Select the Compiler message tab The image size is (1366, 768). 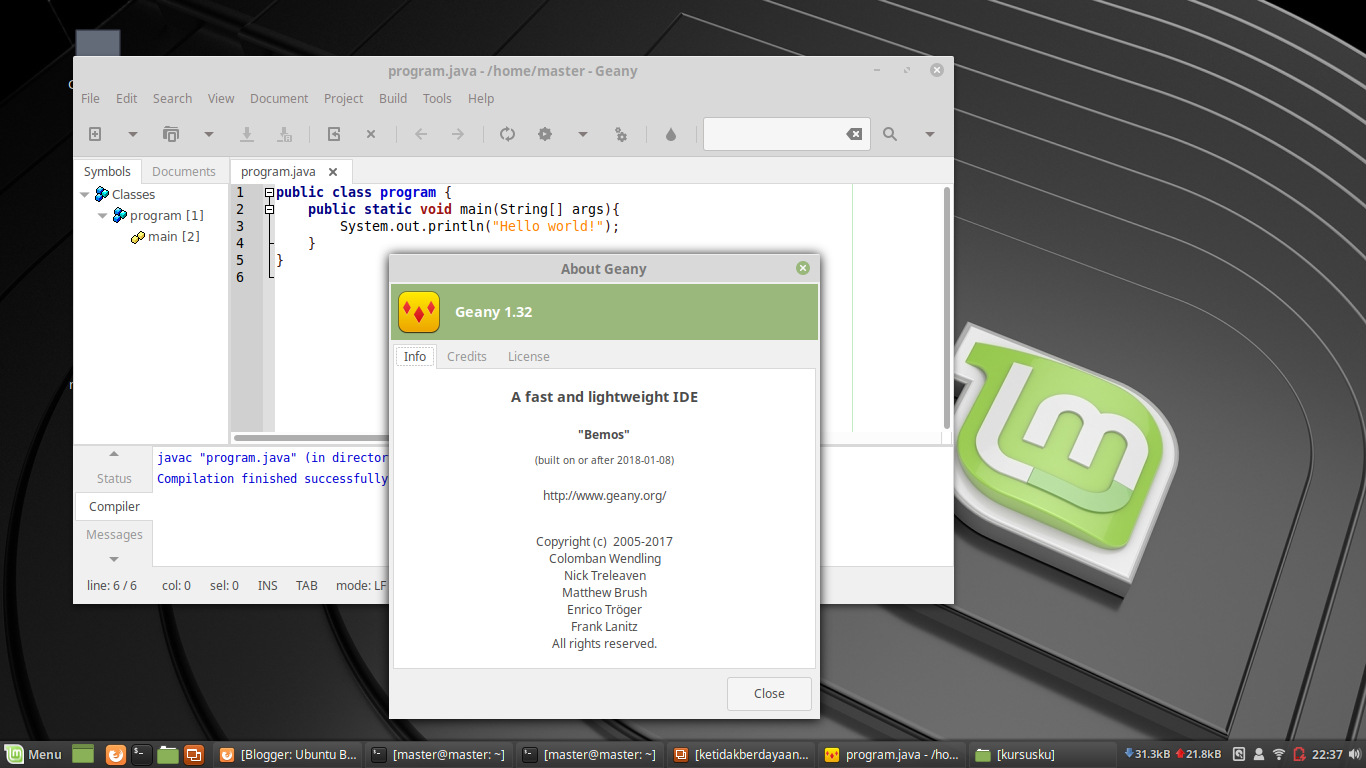(x=114, y=506)
